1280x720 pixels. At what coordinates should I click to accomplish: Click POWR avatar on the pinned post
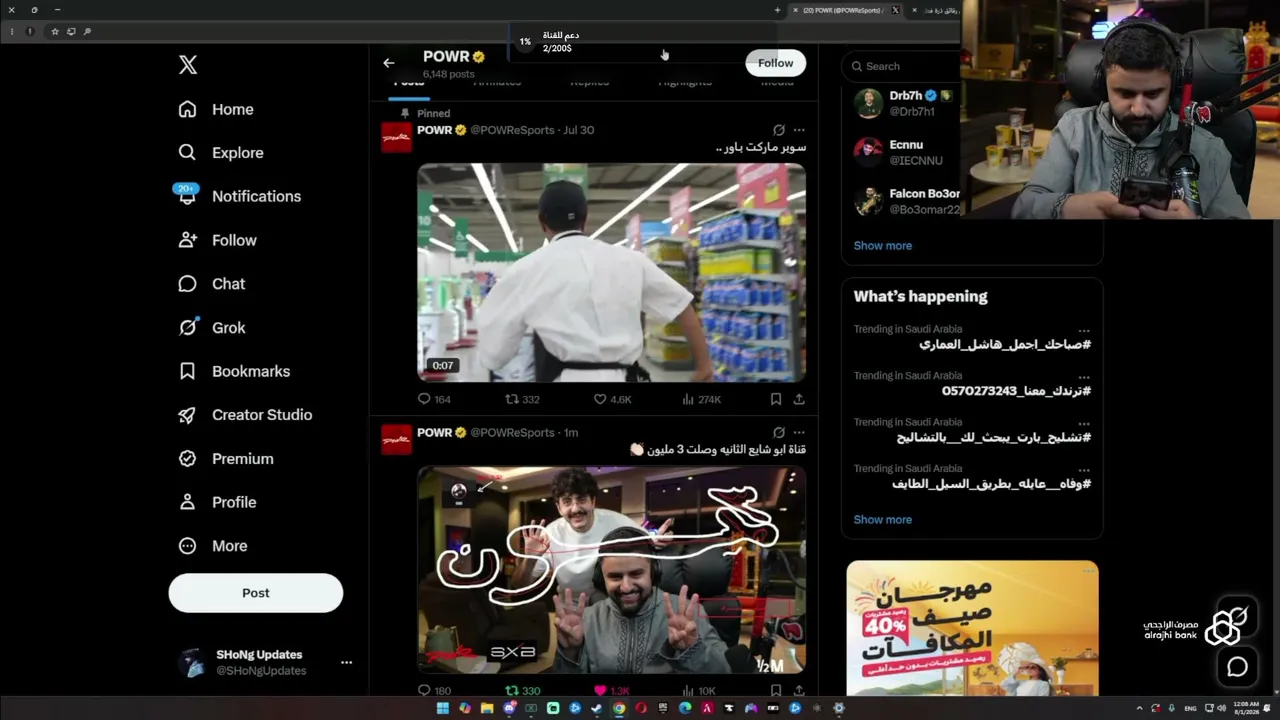coord(397,137)
